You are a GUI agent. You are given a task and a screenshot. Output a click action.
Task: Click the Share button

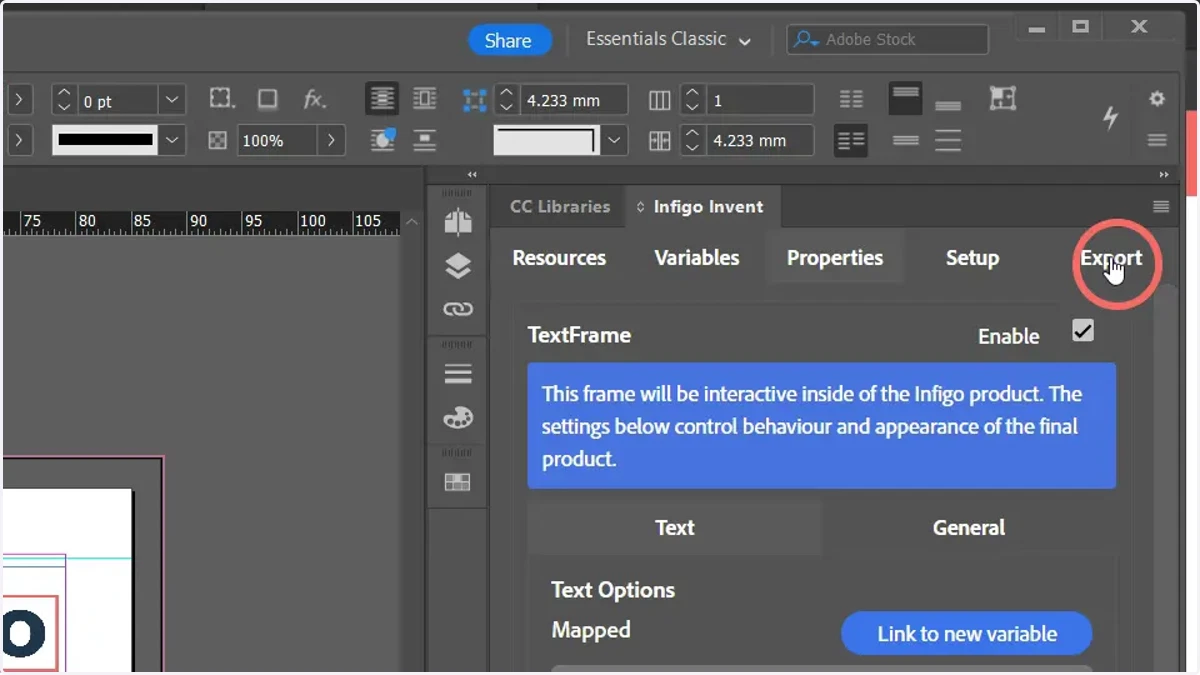[508, 40]
